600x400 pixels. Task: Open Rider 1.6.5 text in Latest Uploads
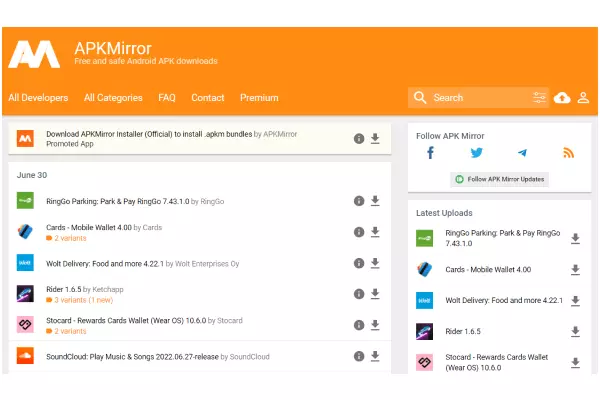coord(463,331)
